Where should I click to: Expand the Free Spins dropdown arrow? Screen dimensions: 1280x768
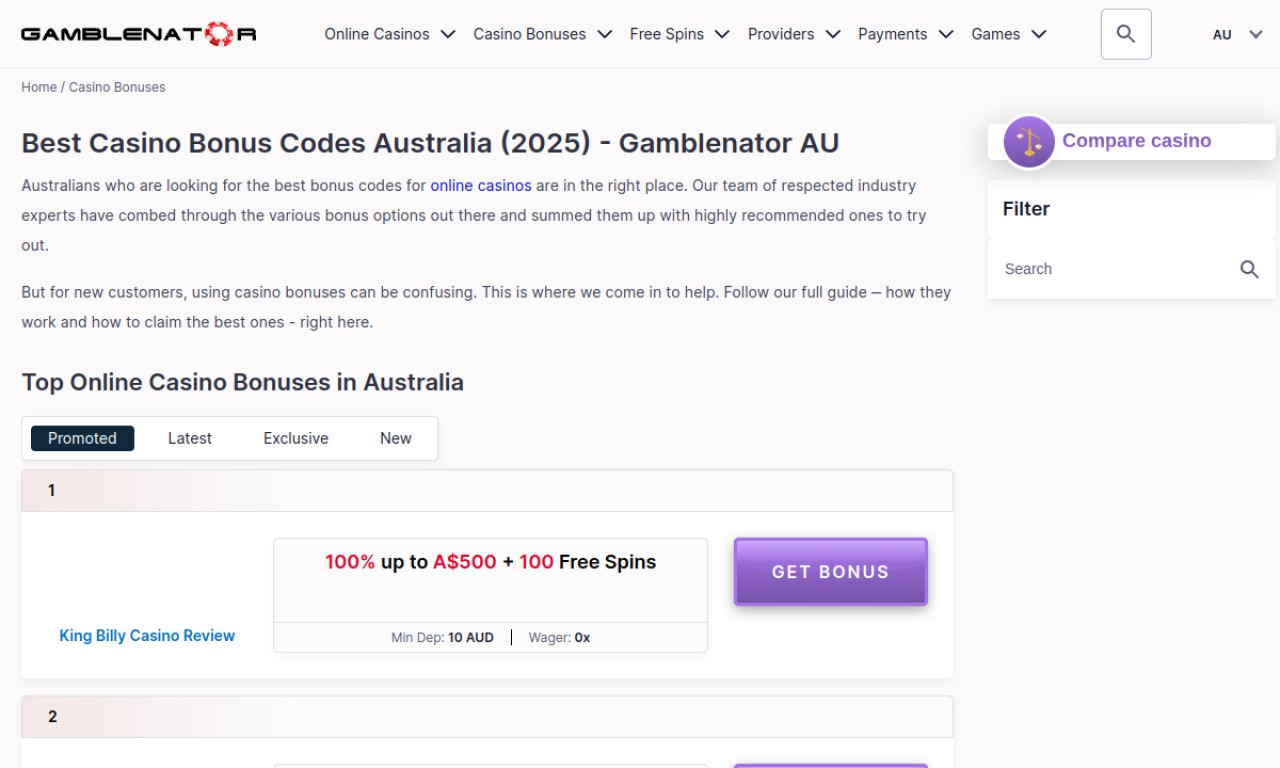[722, 34]
